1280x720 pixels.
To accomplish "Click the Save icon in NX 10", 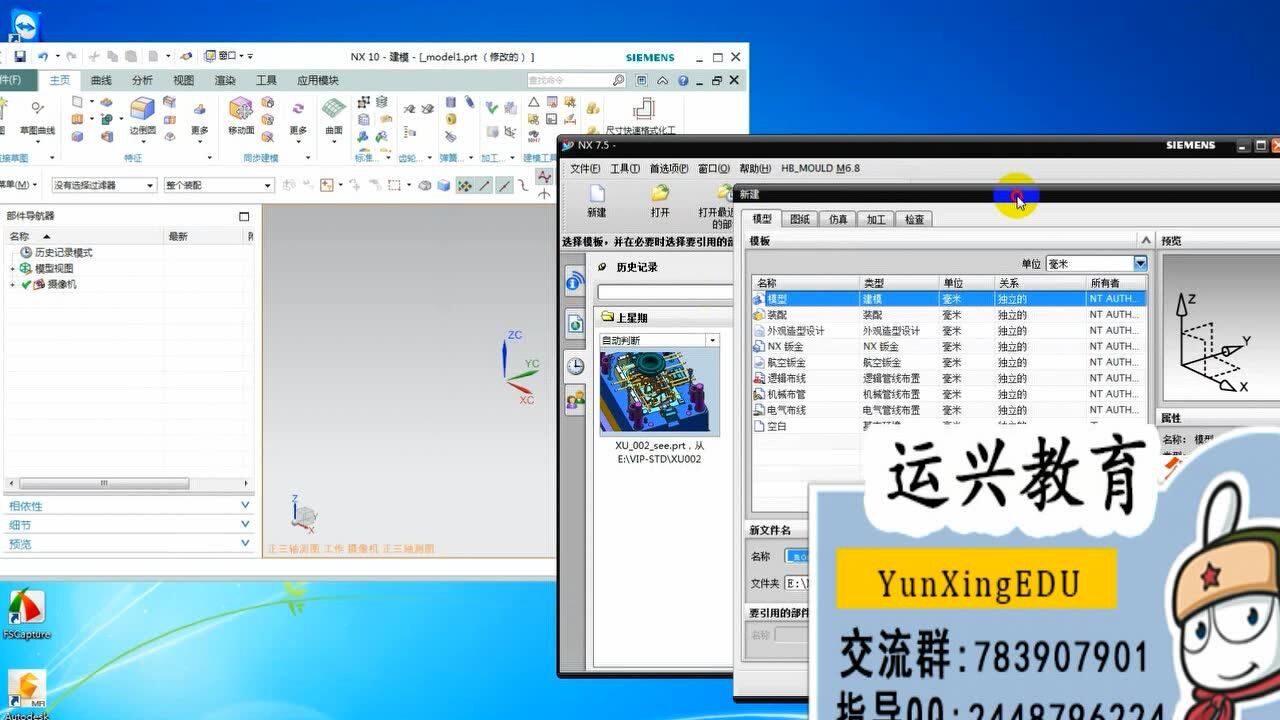I will tap(20, 57).
